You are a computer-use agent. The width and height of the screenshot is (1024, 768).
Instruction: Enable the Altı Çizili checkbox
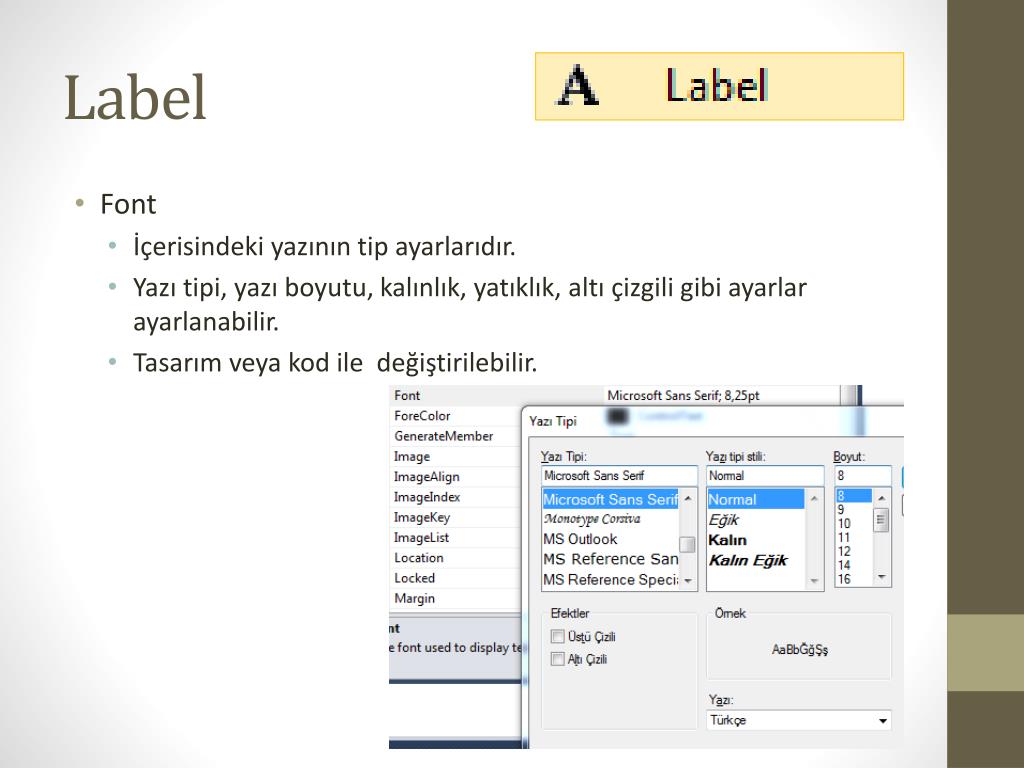click(558, 659)
